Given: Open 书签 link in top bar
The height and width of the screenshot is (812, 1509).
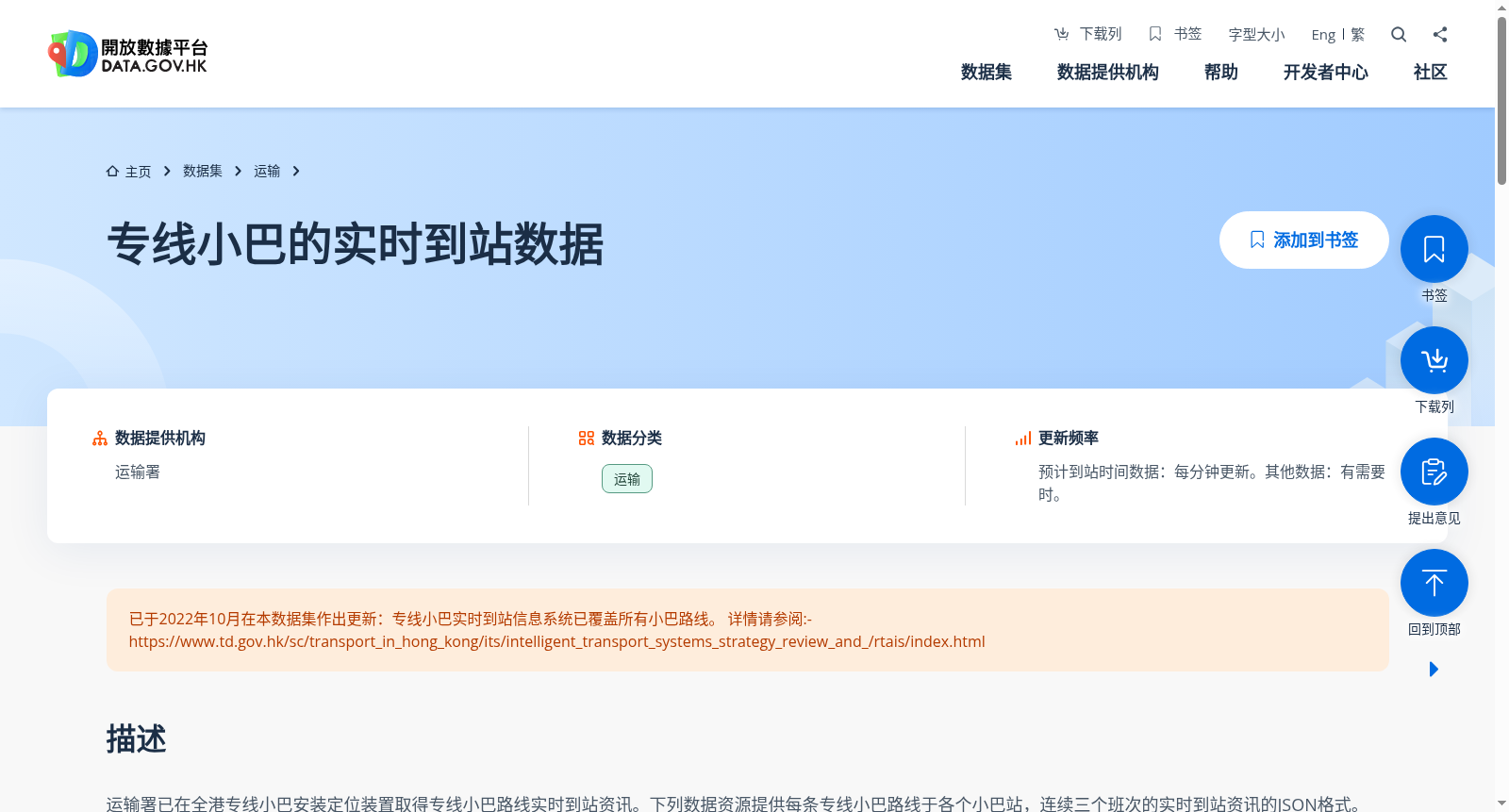Looking at the screenshot, I should (1175, 34).
